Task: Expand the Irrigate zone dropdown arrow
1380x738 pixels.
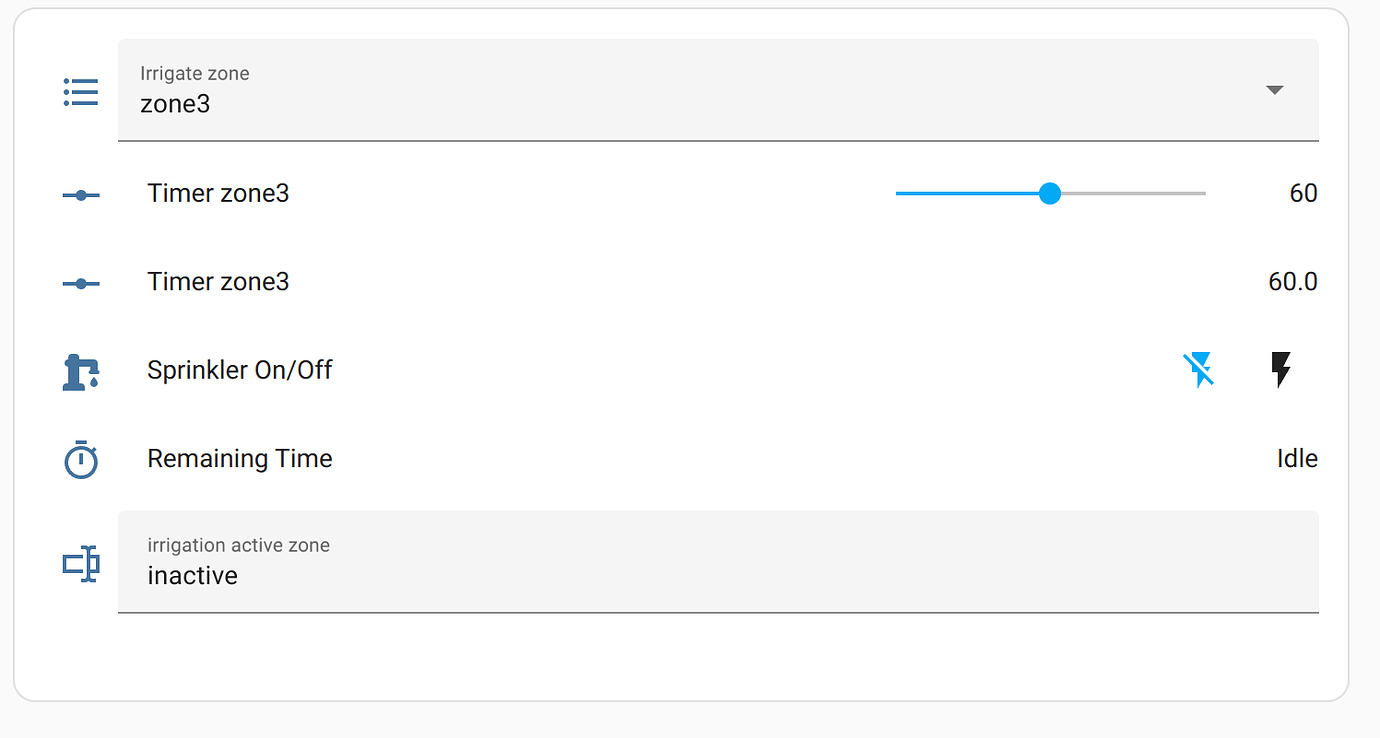Action: 1274,90
